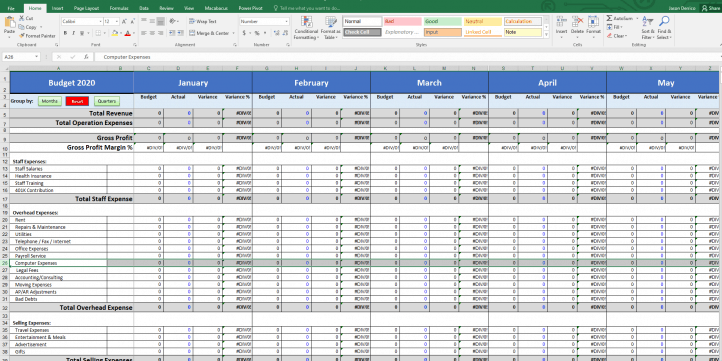Open Find & Select magnifier tool
The width and height of the screenshot is (722, 361).
click(x=664, y=28)
